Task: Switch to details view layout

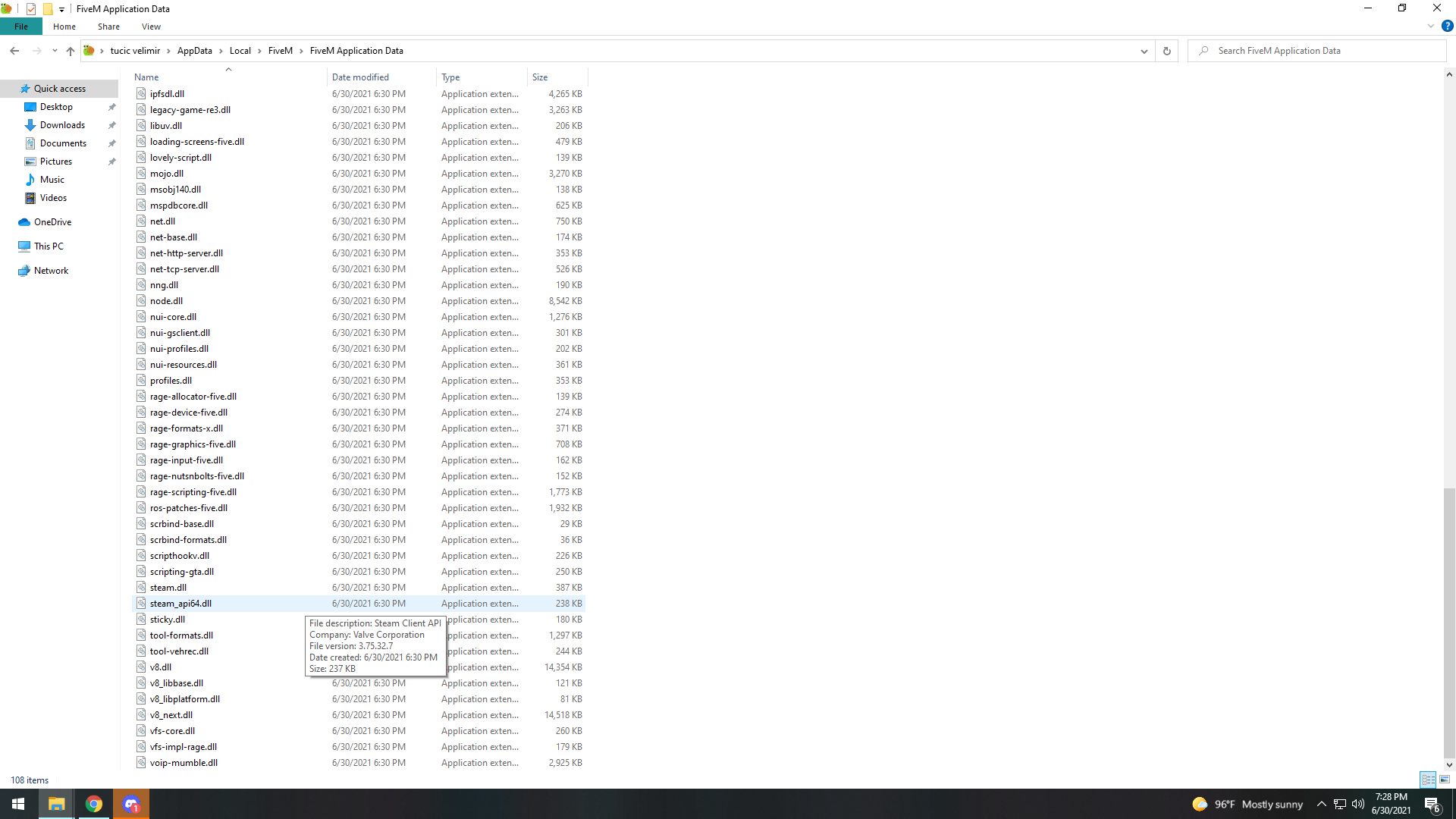Action: (1428, 780)
